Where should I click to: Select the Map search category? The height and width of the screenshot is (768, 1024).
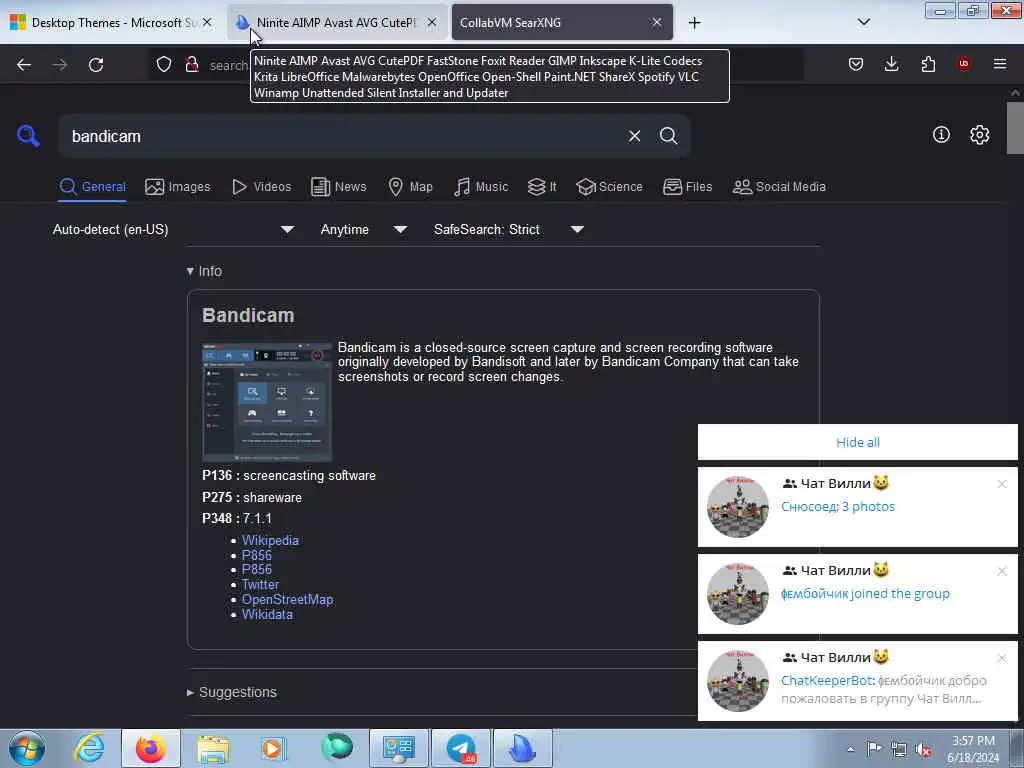(x=410, y=187)
